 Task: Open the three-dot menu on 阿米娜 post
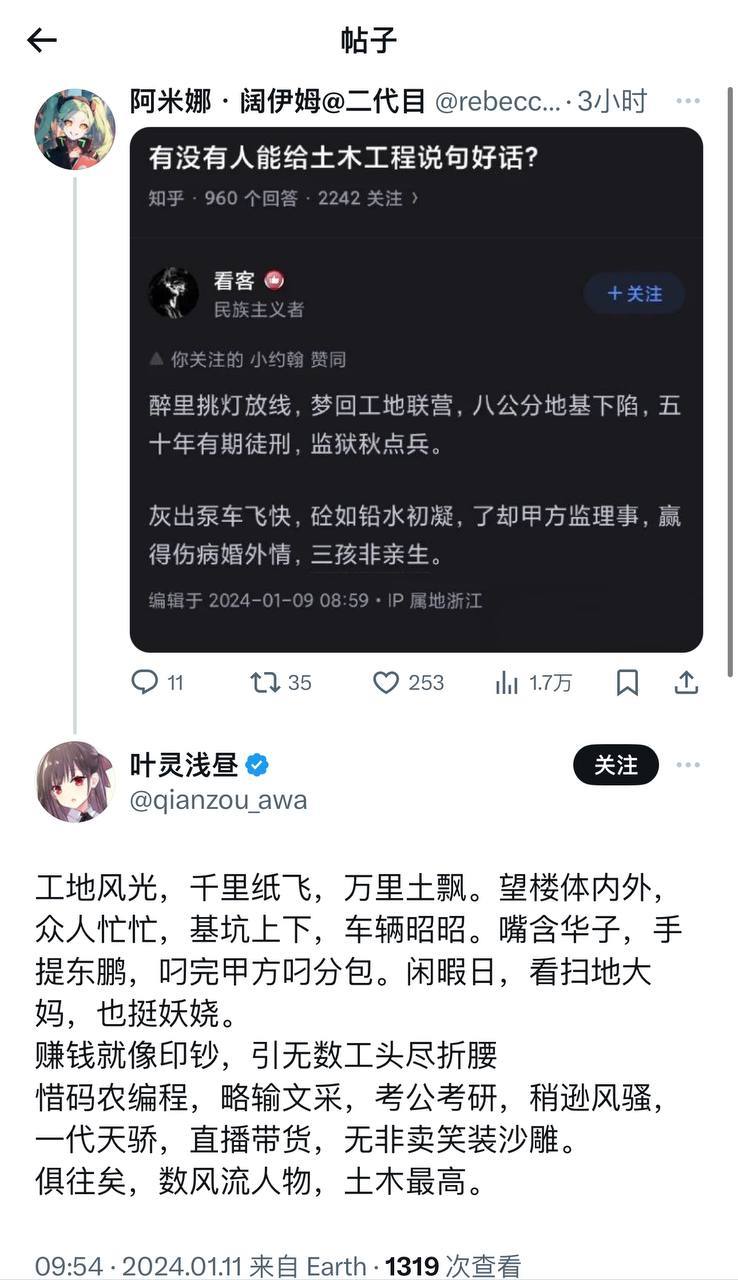tap(688, 101)
